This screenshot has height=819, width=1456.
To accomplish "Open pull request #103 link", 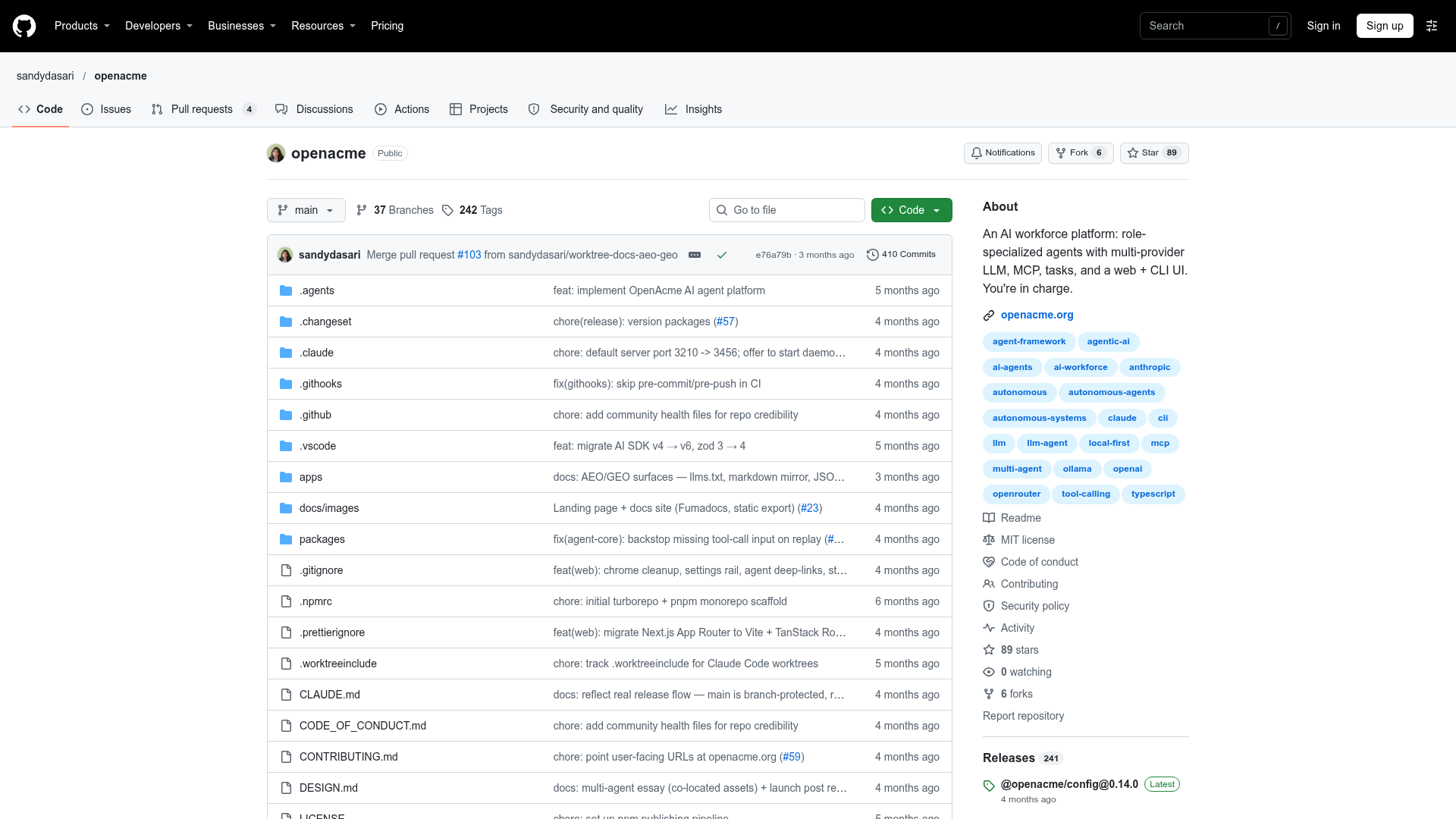I will click(469, 255).
